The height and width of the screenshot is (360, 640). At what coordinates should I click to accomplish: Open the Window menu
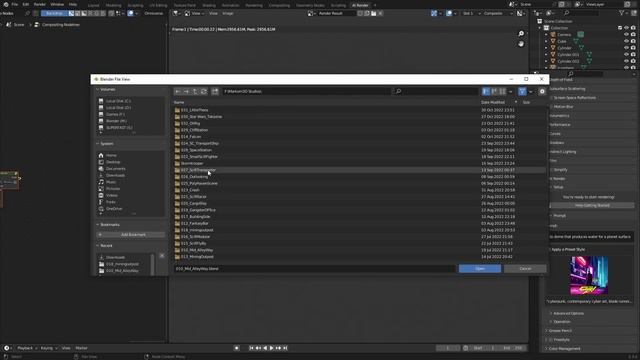coord(57,4)
